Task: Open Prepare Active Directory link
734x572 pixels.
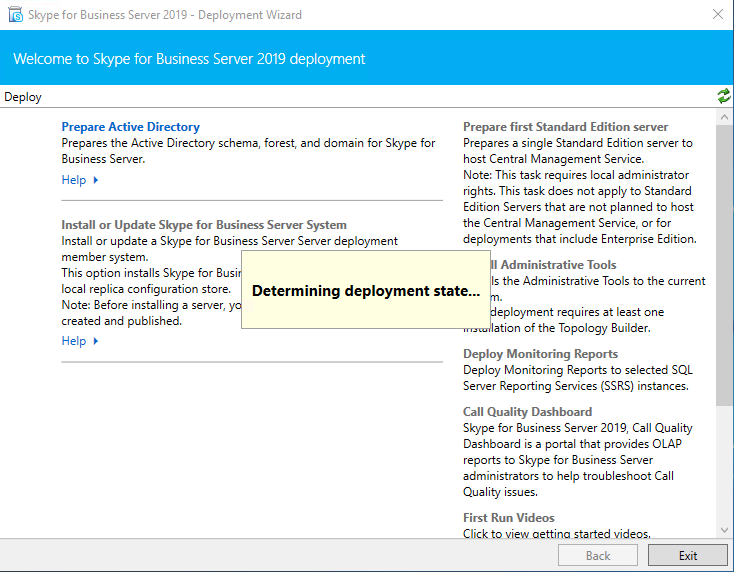Action: point(130,127)
